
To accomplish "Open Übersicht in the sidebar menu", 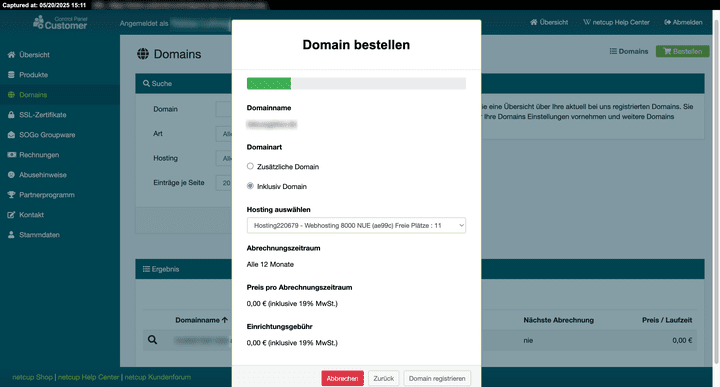I will 34,55.
